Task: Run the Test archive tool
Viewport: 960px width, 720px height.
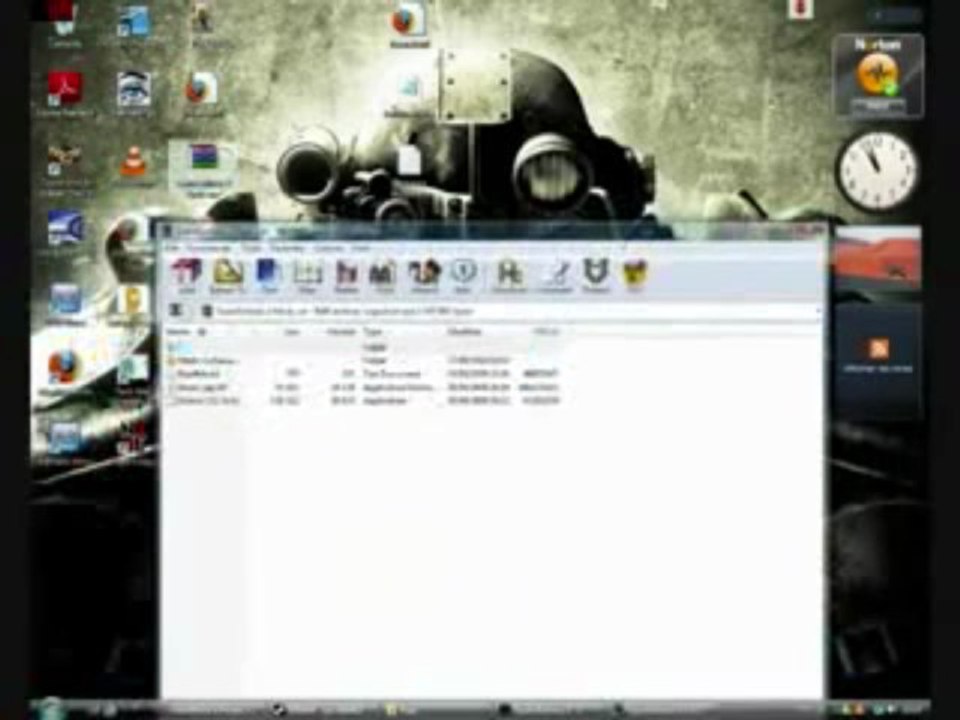Action: [268, 275]
